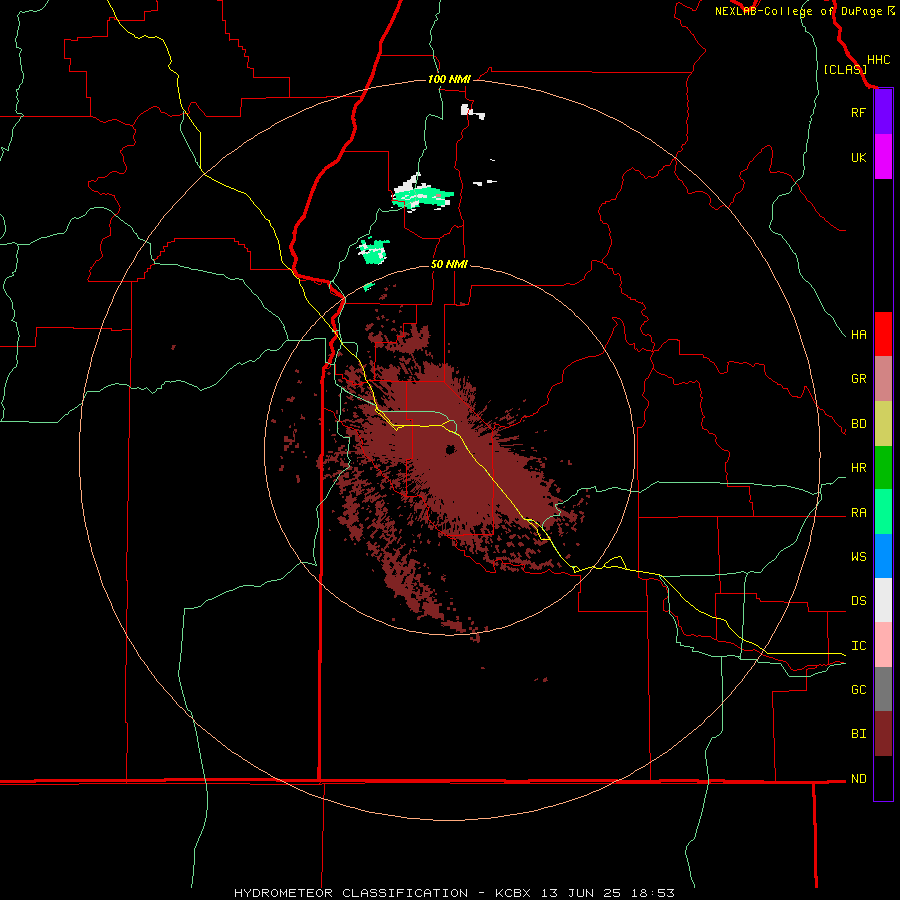Click the red HA legend color swatch
Image resolution: width=900 pixels, height=900 pixels.
coord(883,334)
